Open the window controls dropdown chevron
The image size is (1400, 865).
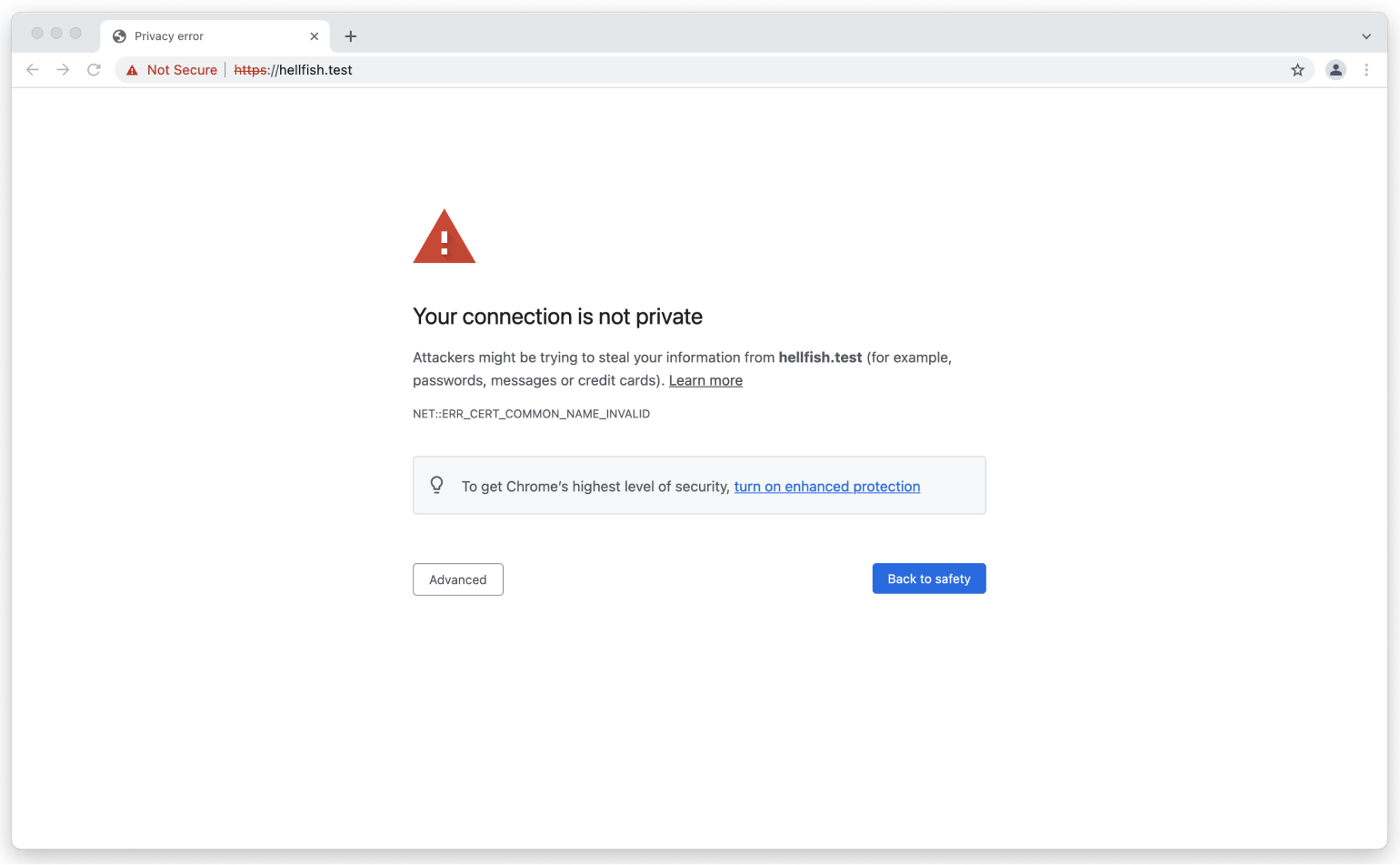coord(1365,35)
